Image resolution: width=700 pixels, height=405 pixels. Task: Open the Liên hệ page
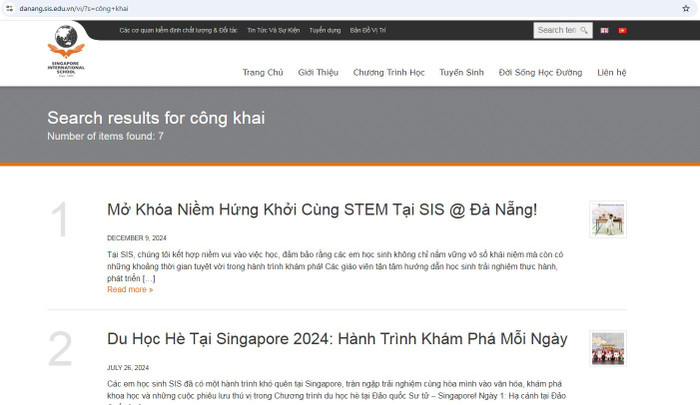(x=612, y=72)
